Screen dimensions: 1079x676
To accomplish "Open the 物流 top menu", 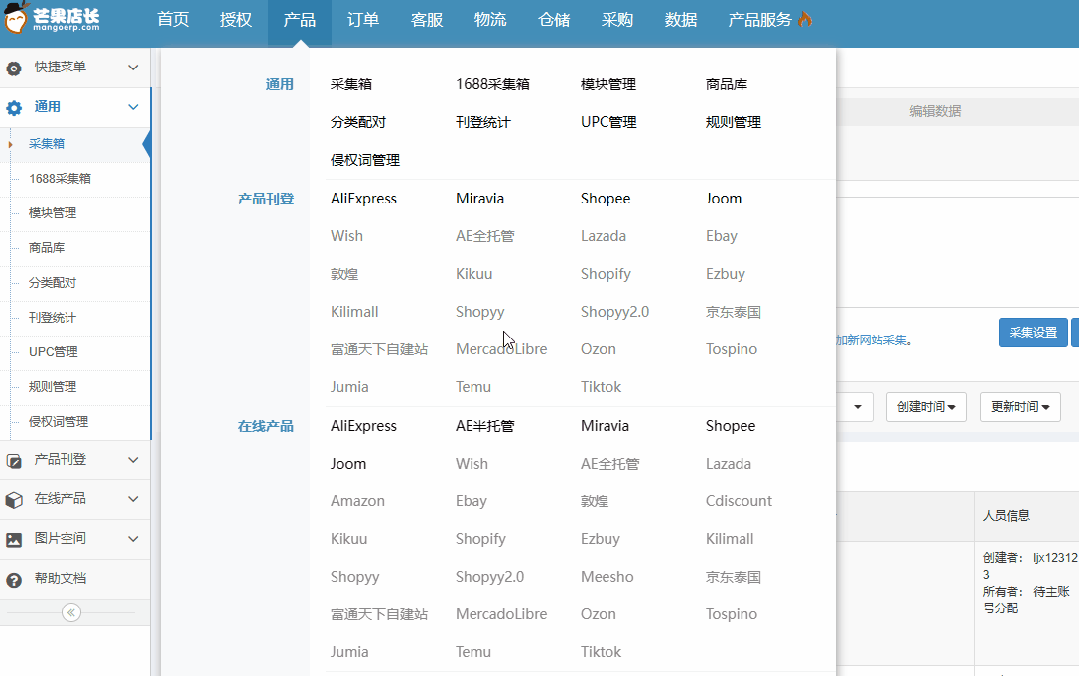I will point(490,20).
